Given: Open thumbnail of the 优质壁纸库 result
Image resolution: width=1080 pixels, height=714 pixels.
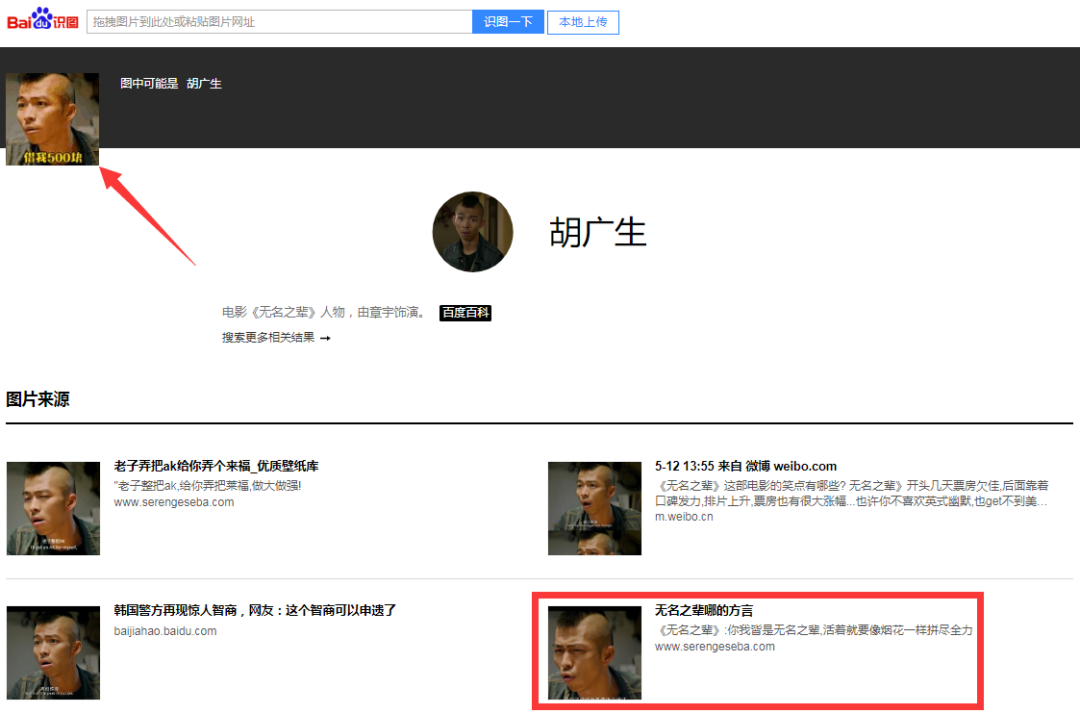Looking at the screenshot, I should [x=53, y=508].
